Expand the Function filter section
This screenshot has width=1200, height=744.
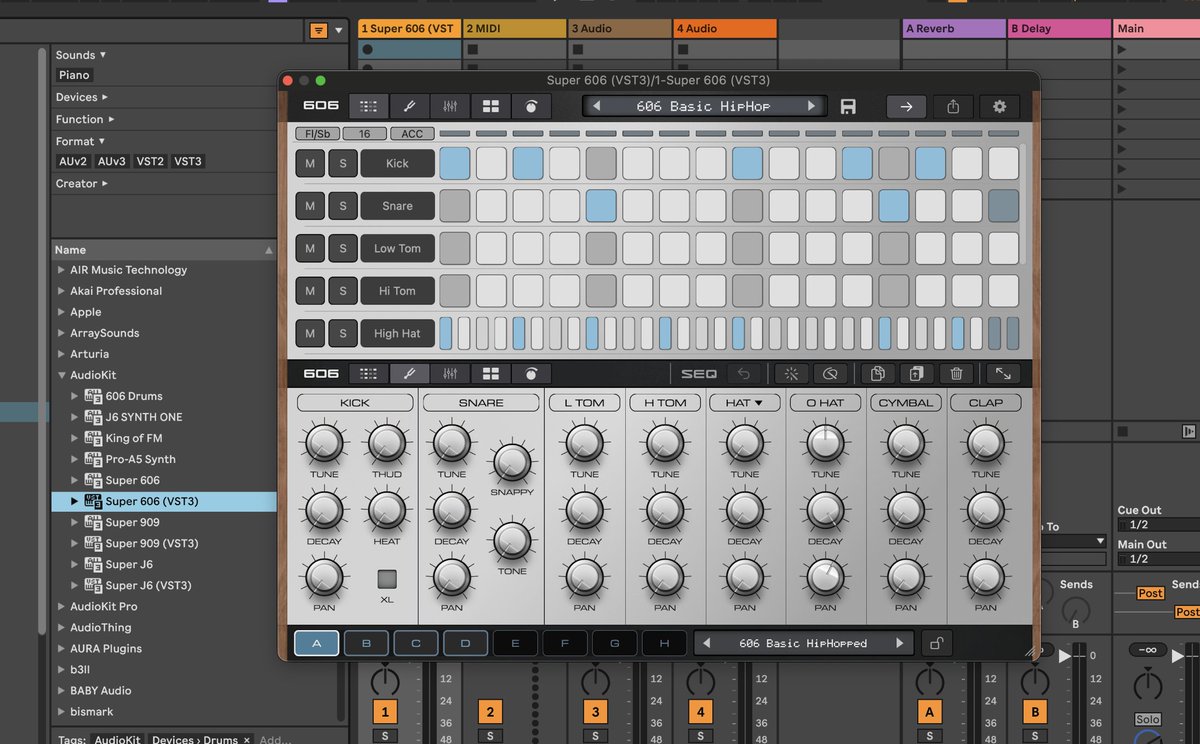[x=85, y=119]
